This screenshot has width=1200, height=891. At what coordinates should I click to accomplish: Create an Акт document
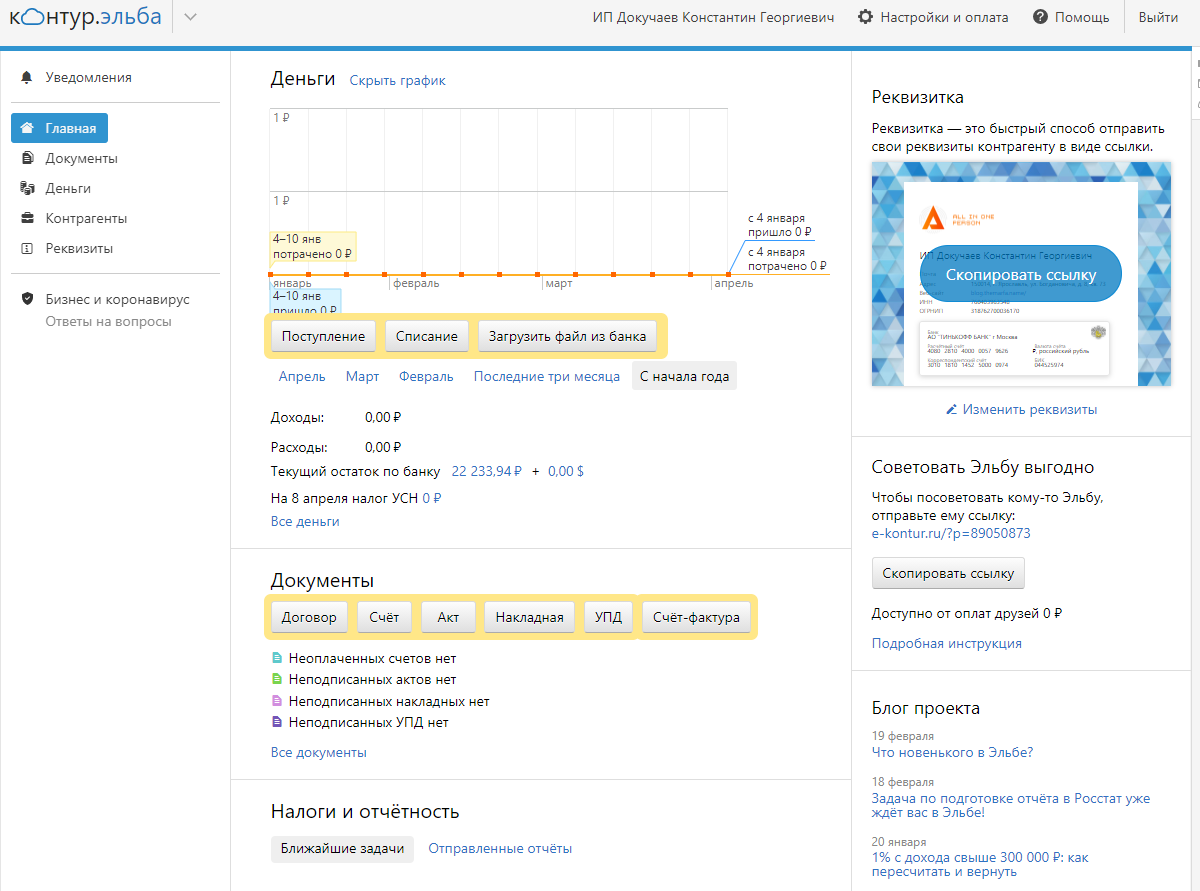[x=448, y=617]
